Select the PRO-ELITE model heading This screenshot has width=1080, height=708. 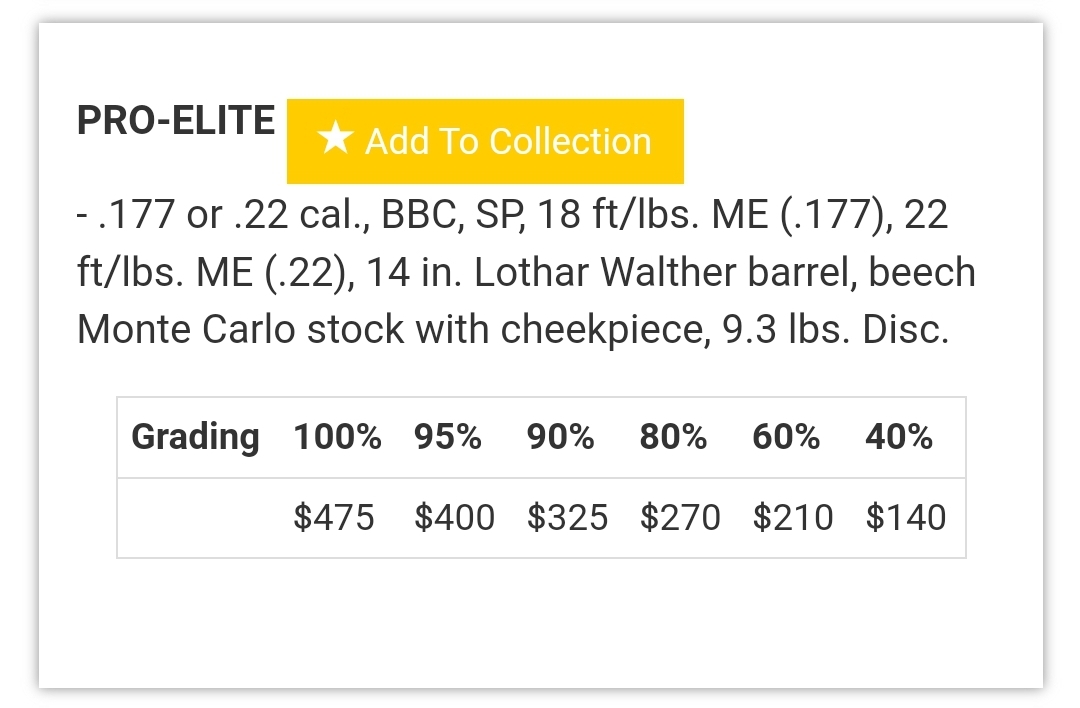point(176,121)
